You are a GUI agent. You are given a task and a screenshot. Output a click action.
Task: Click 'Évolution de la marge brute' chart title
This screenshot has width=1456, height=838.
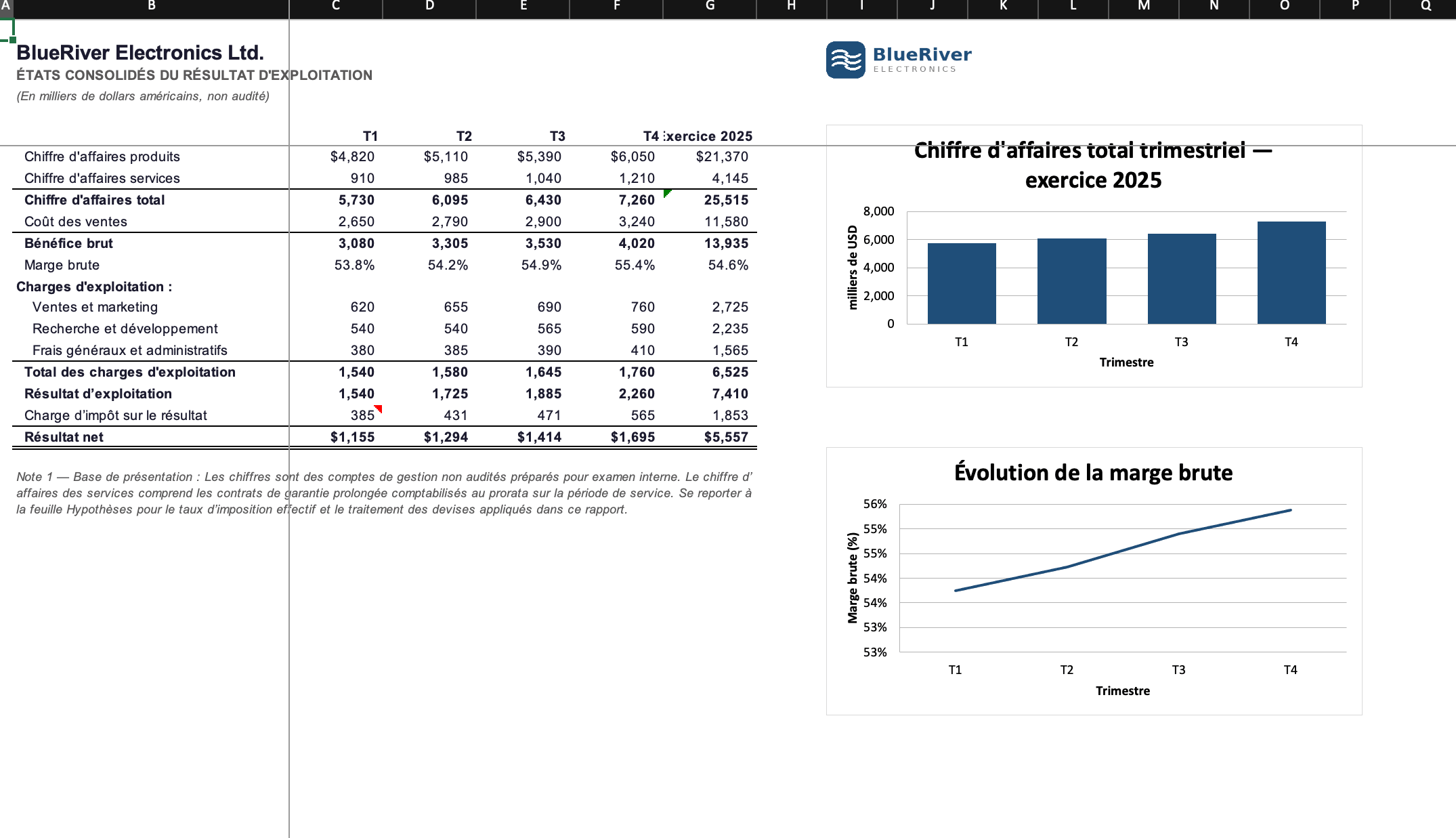coord(1093,472)
